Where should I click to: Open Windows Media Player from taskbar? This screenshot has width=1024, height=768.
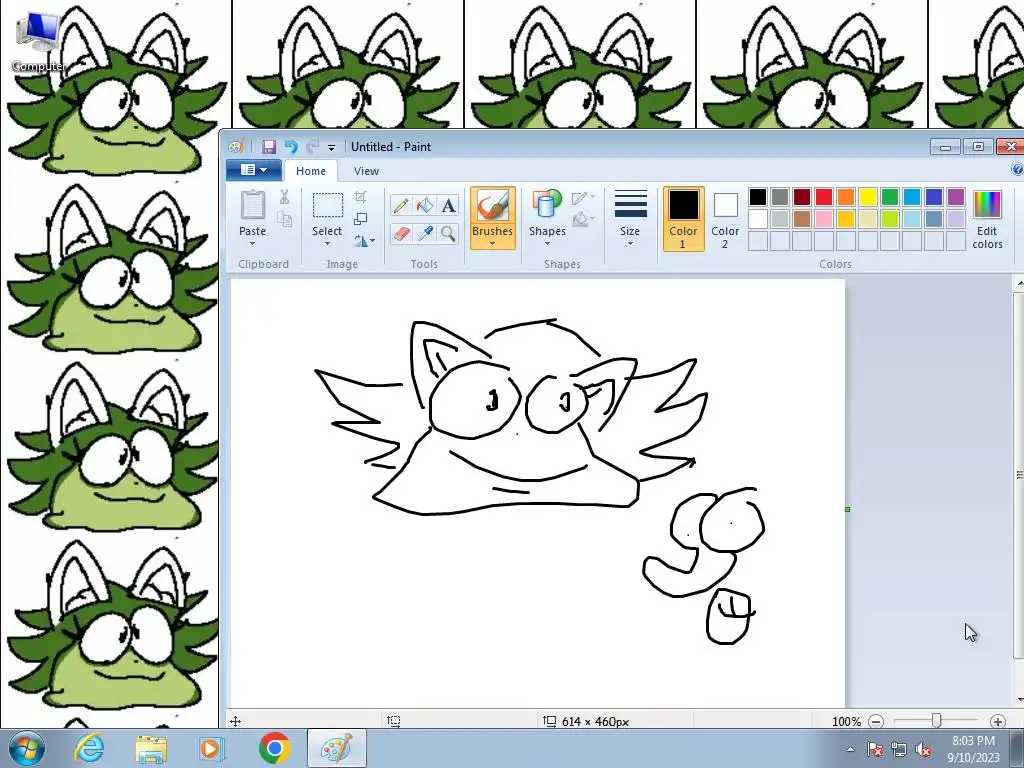(x=211, y=748)
